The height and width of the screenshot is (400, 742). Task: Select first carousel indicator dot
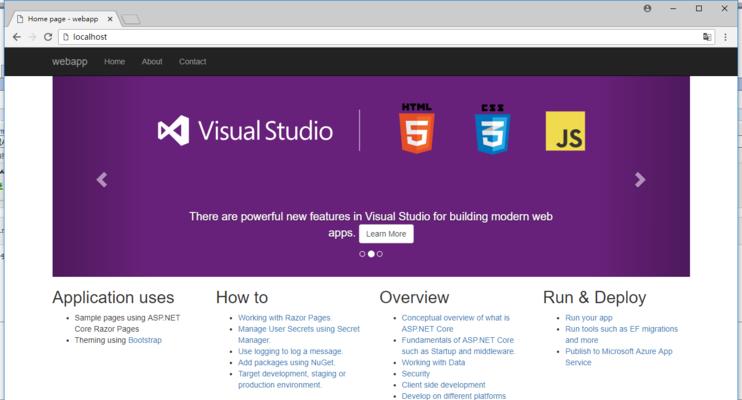point(362,254)
